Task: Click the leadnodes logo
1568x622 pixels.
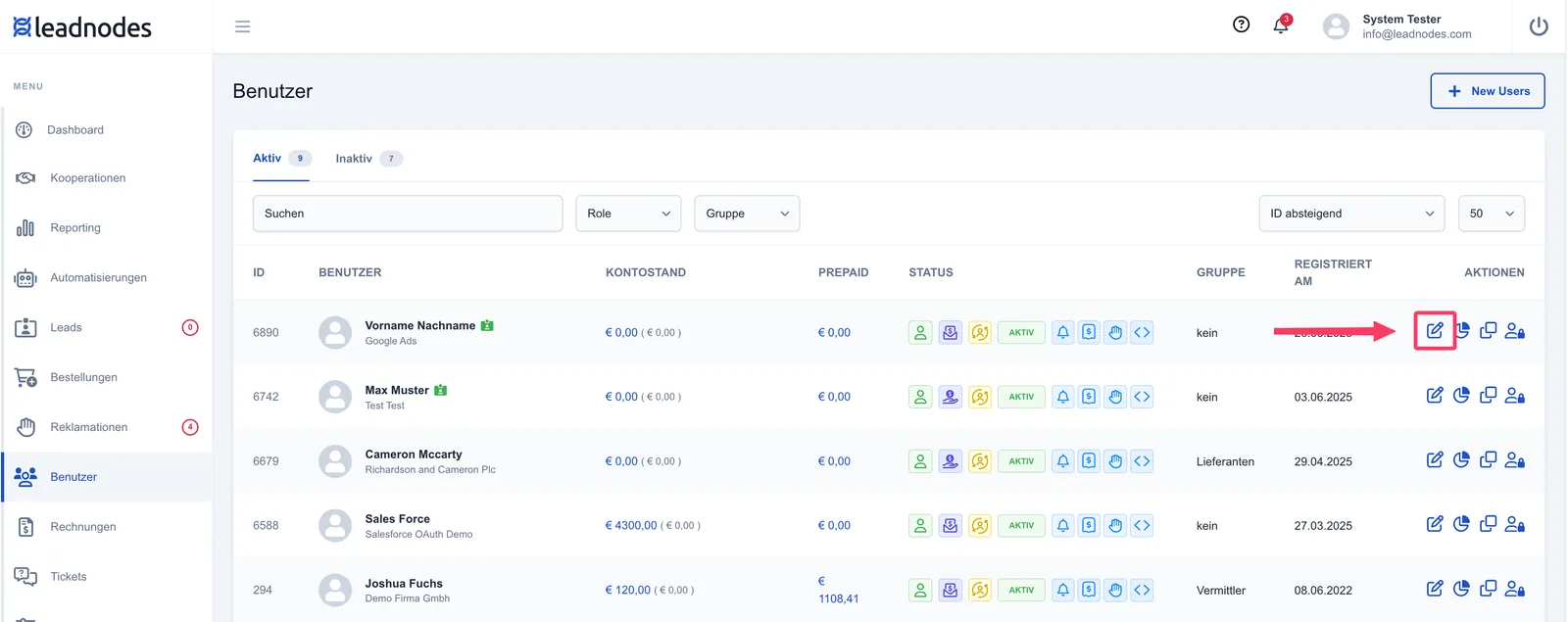Action: (x=82, y=26)
